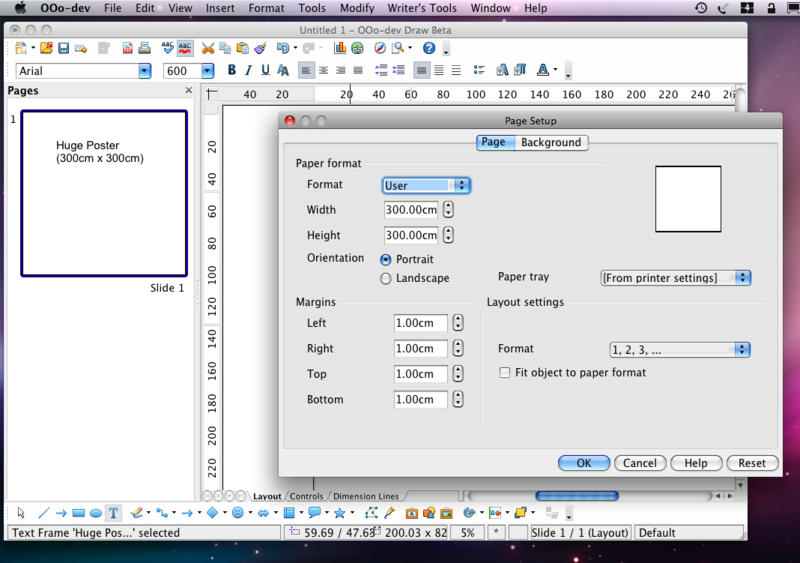Click the Bold formatting icon

point(232,70)
